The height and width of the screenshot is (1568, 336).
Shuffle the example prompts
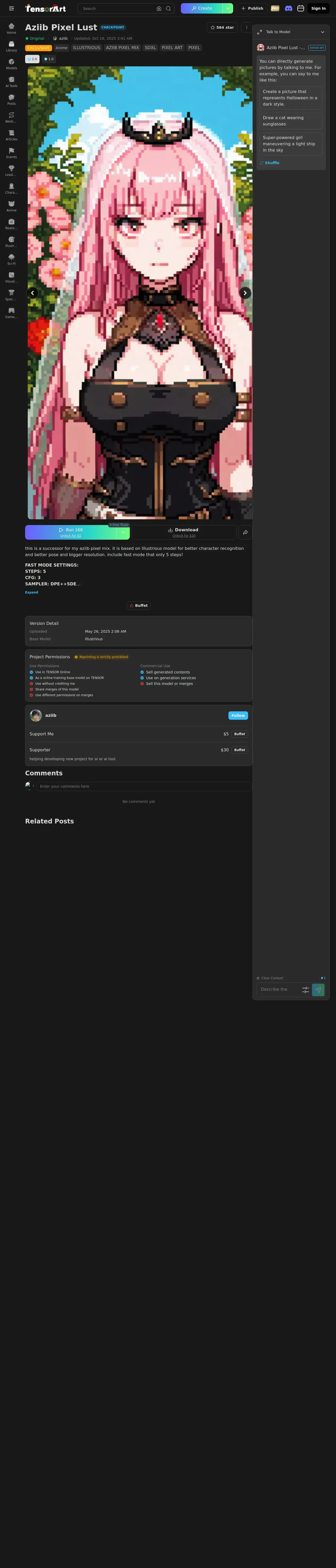point(270,163)
